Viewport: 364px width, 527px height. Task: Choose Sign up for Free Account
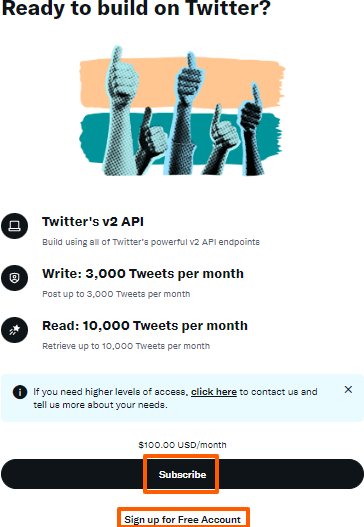[183, 519]
